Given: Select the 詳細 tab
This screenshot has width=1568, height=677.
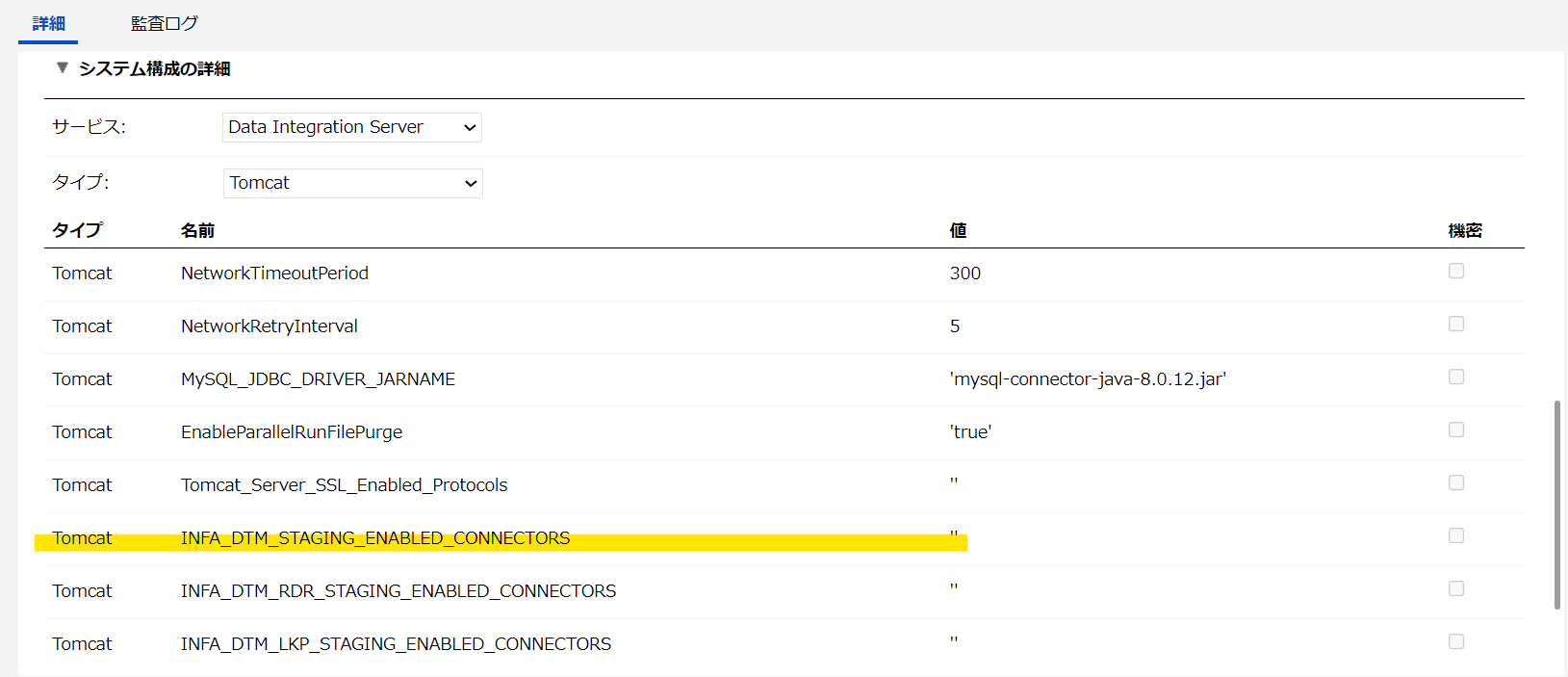Looking at the screenshot, I should click(48, 23).
